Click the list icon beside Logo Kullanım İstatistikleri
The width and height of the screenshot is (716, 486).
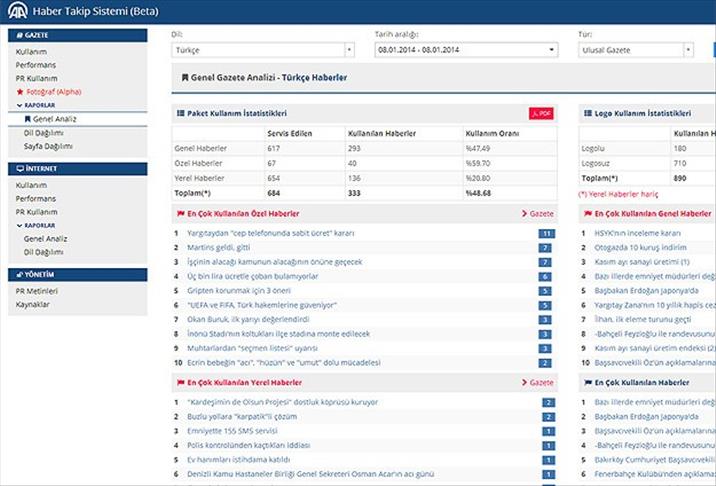585,114
